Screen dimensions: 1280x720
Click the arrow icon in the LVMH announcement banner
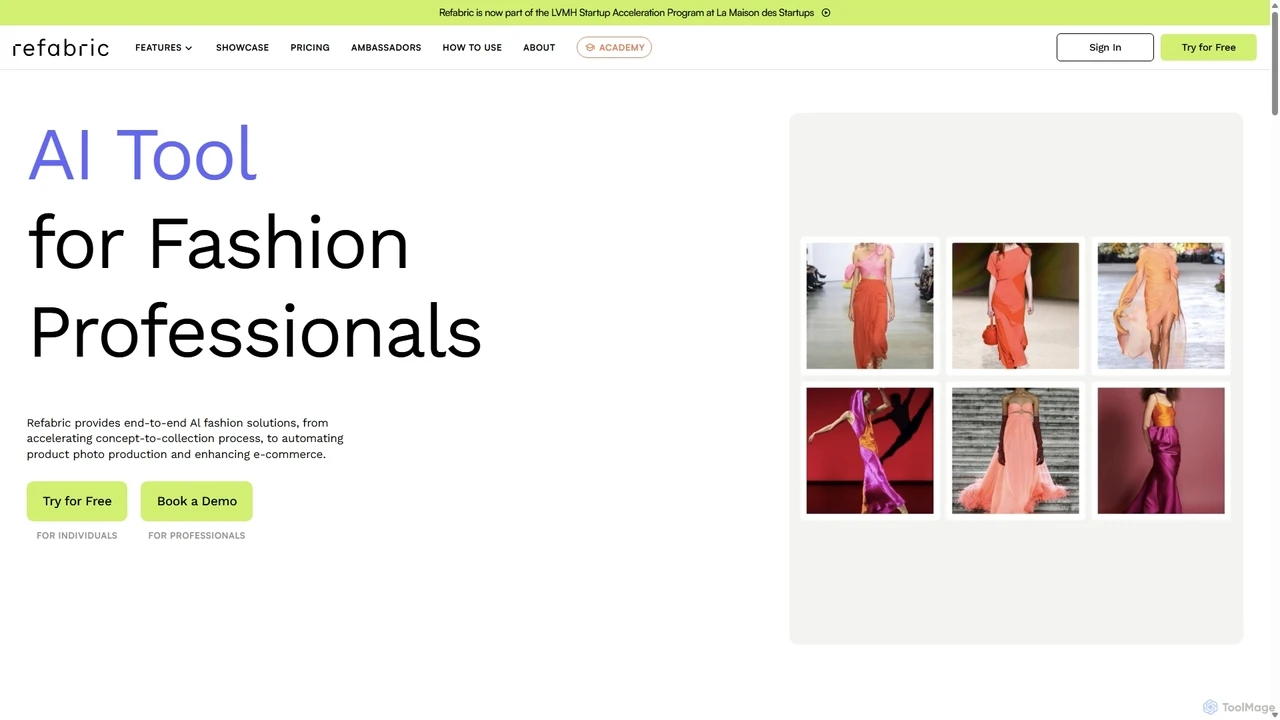[826, 13]
